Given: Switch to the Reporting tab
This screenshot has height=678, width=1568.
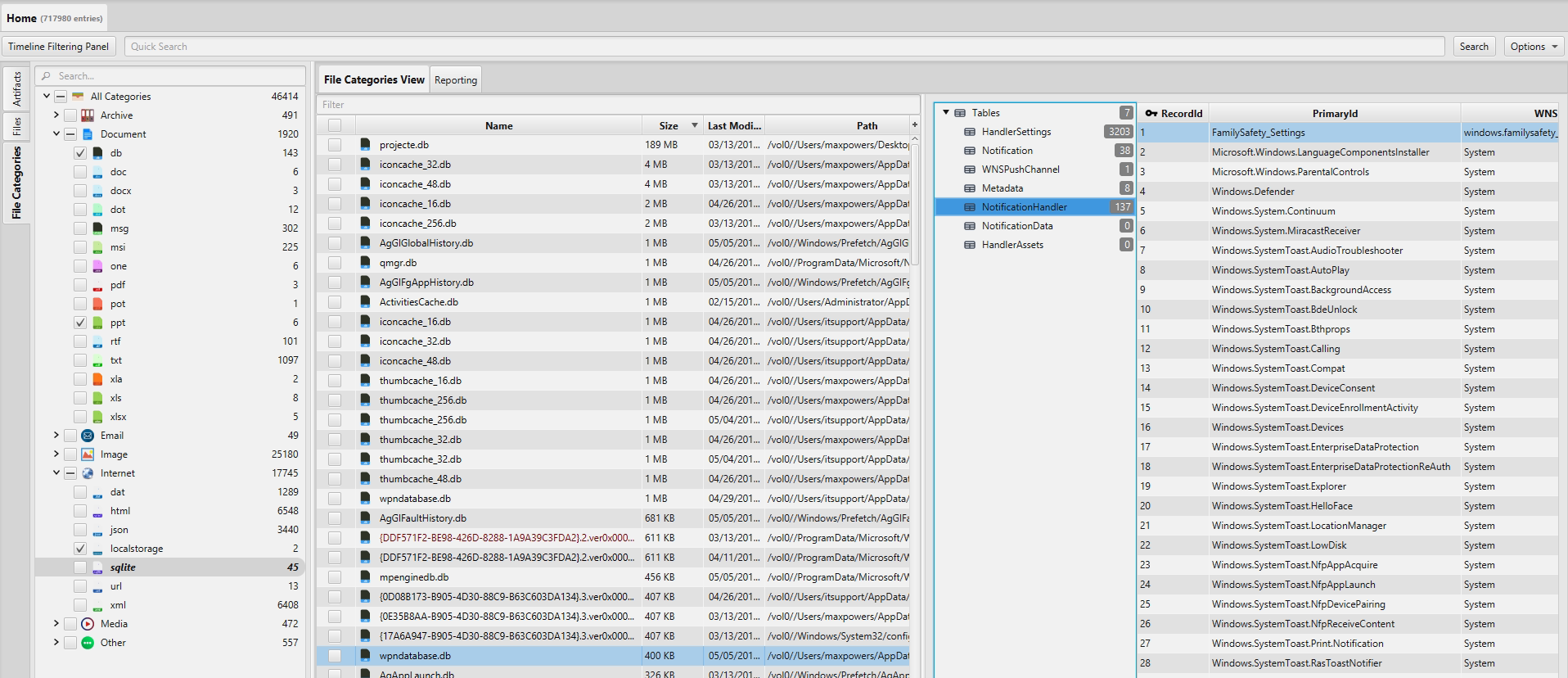Looking at the screenshot, I should (x=456, y=80).
